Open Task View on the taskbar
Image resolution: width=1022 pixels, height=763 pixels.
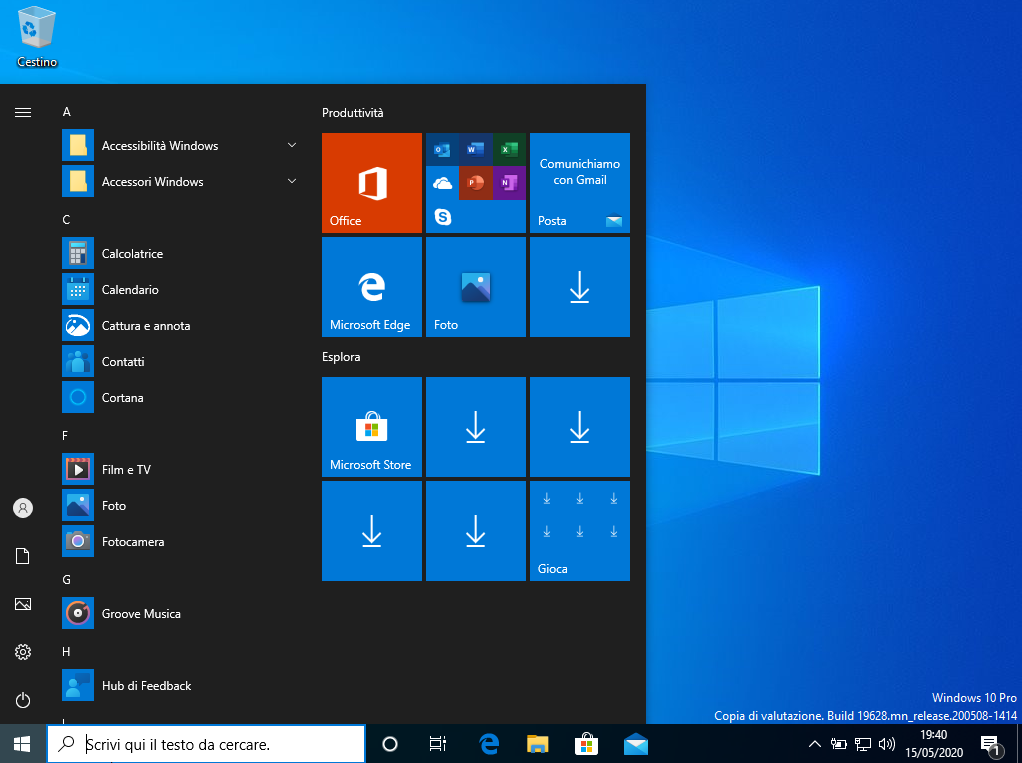click(x=438, y=743)
